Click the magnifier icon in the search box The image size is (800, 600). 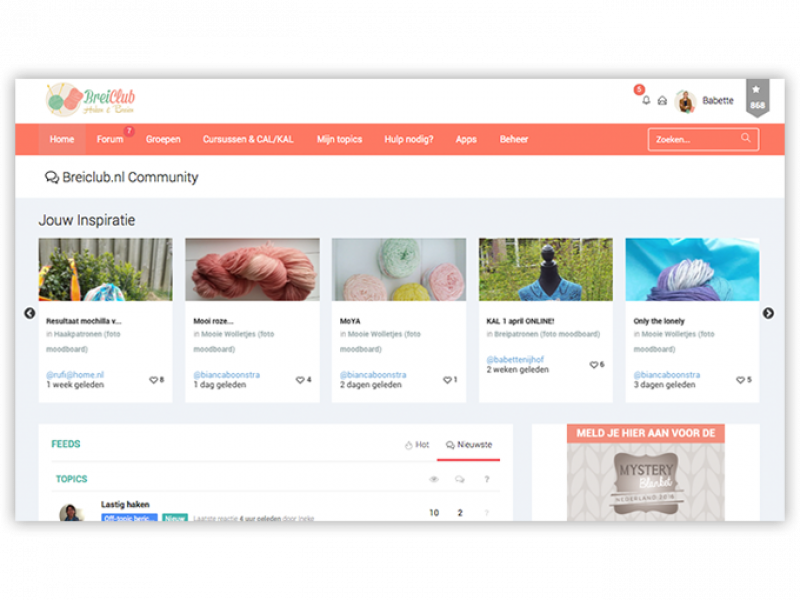pyautogui.click(x=746, y=139)
